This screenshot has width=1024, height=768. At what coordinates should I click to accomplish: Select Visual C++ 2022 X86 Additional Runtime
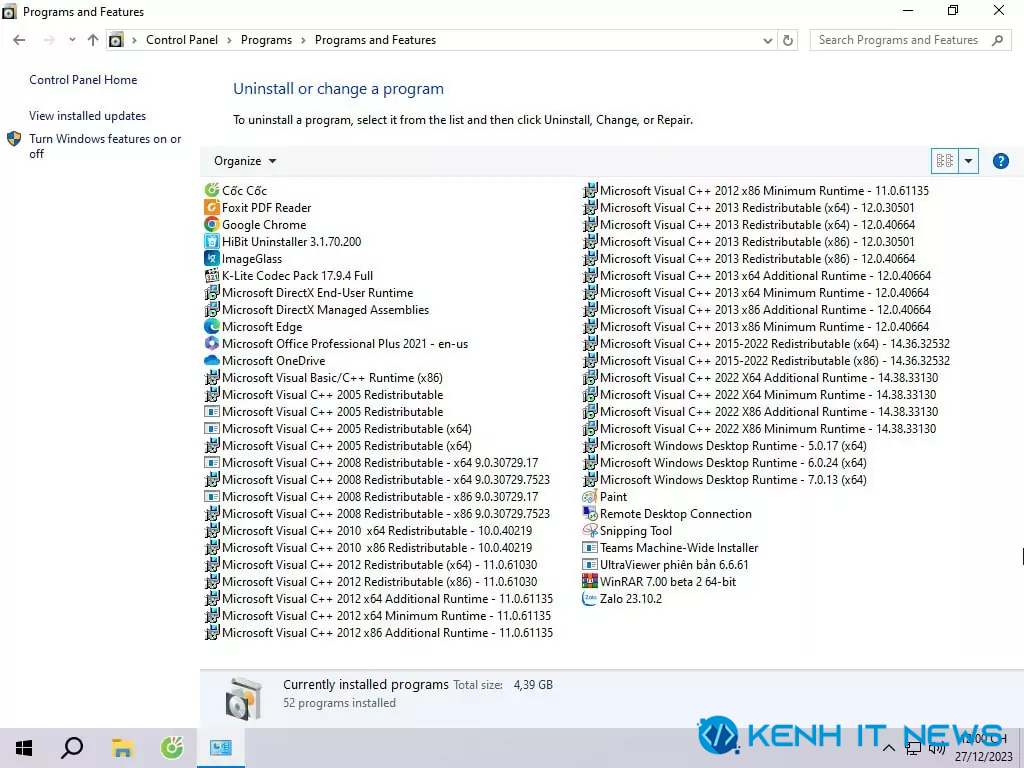[x=761, y=411]
